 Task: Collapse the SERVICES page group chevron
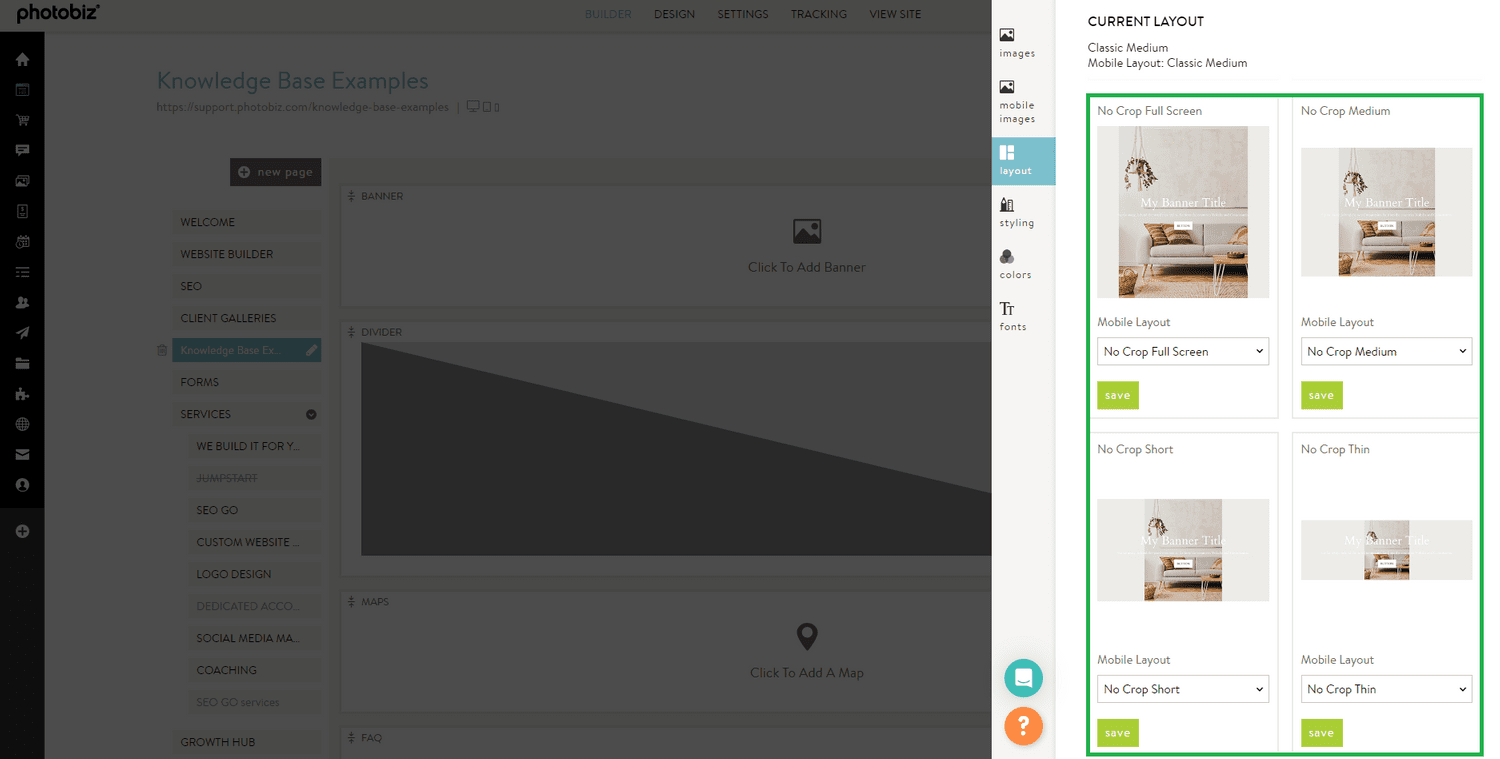[311, 414]
